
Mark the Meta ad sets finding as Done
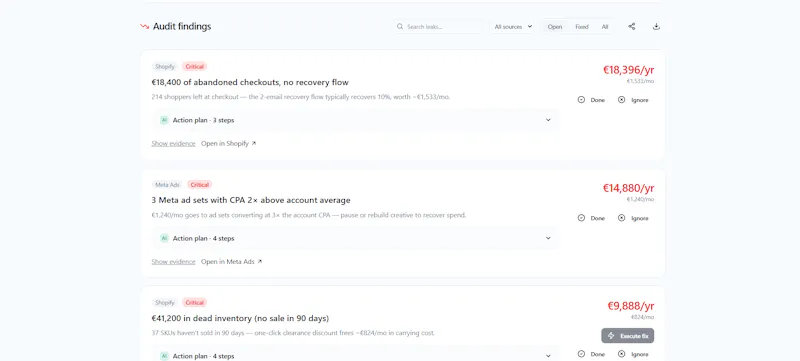(x=591, y=218)
